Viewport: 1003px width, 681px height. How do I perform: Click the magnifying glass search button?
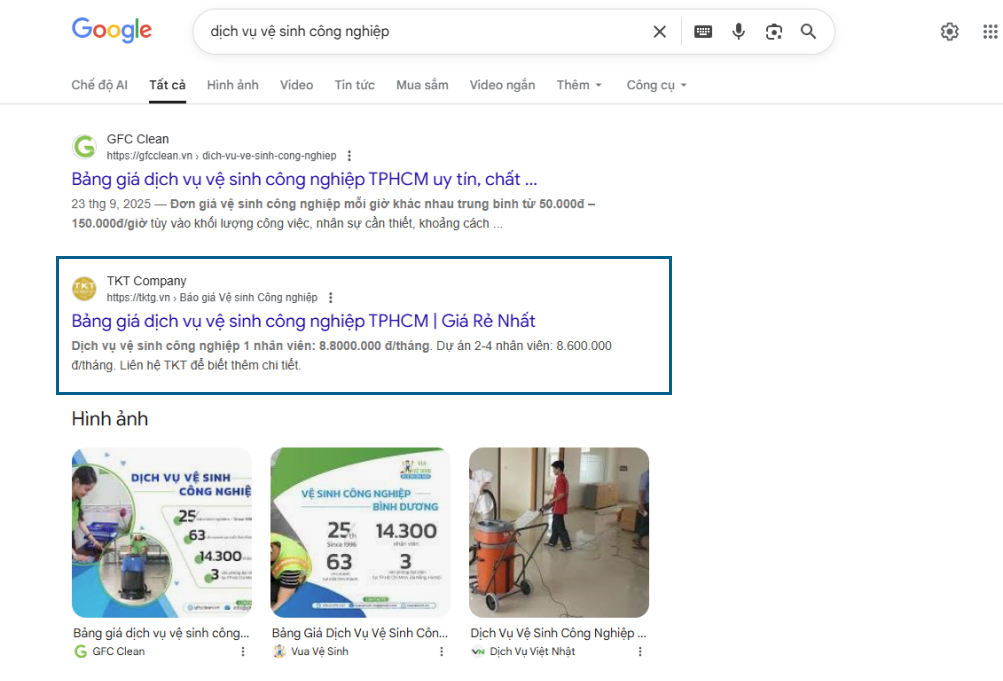tap(809, 32)
